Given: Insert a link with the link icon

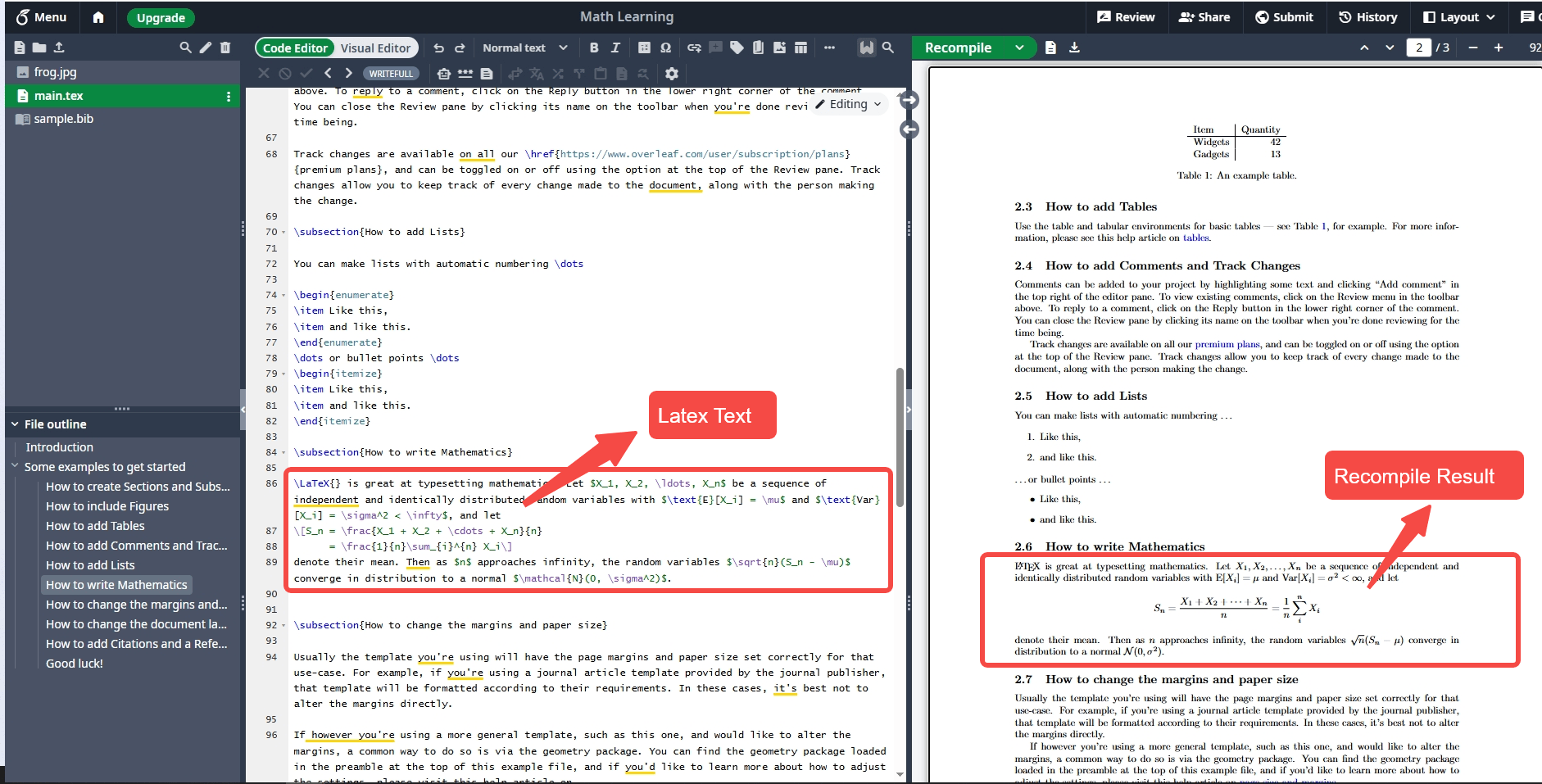Looking at the screenshot, I should [694, 48].
